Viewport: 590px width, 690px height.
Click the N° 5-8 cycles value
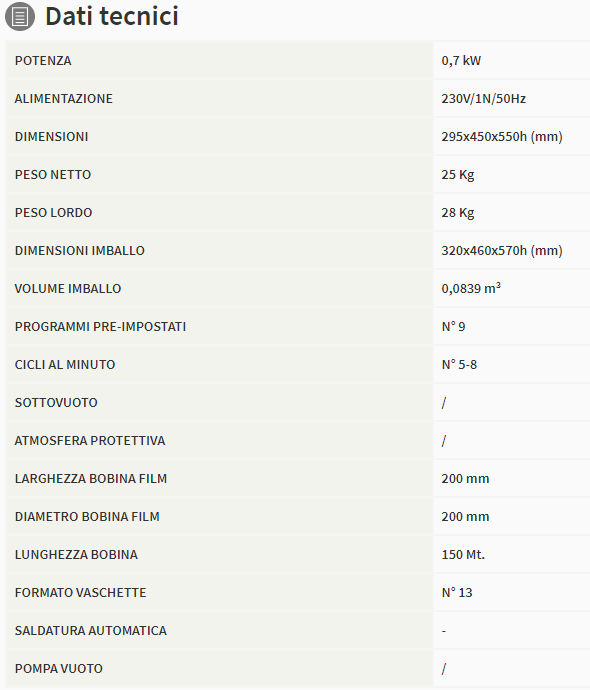tap(459, 364)
